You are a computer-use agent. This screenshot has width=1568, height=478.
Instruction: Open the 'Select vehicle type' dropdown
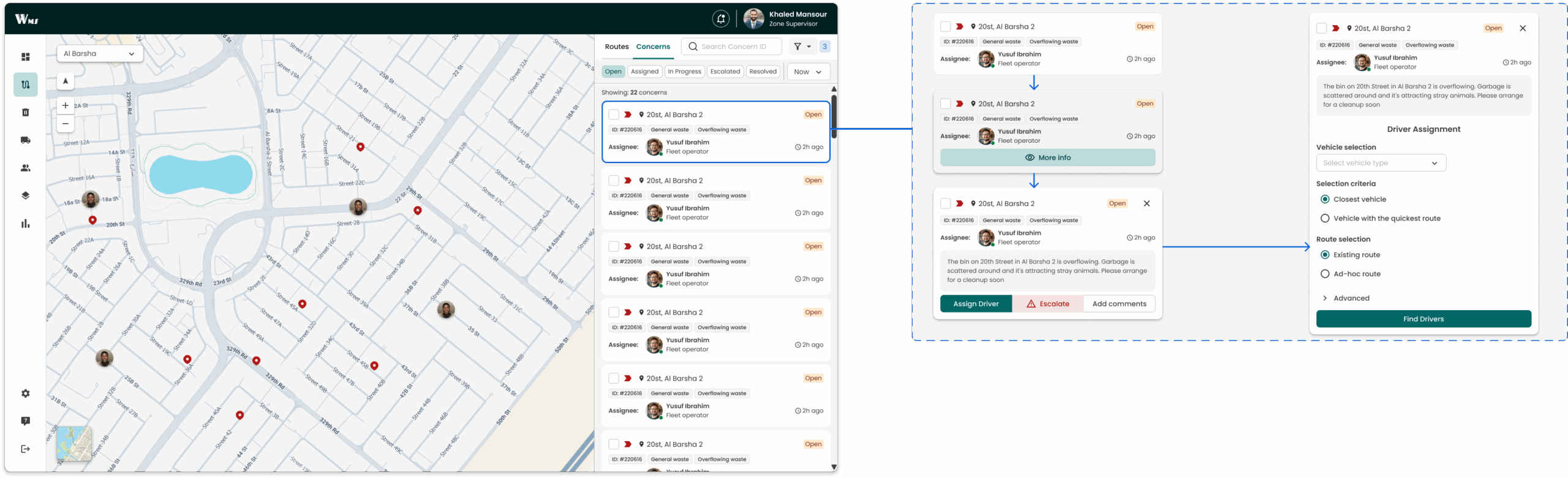pos(1381,163)
